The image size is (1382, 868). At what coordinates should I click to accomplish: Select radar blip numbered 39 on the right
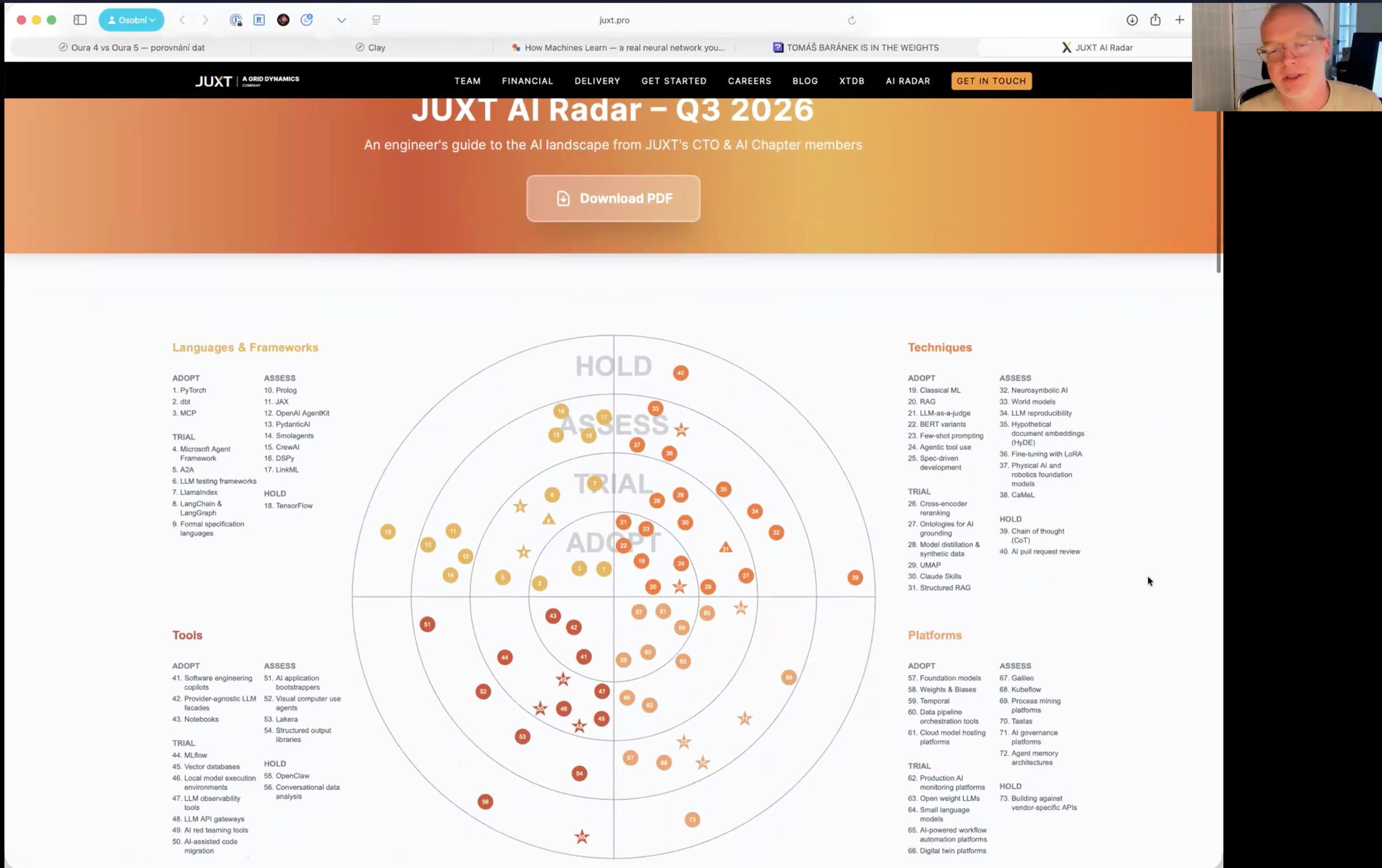pos(855,578)
